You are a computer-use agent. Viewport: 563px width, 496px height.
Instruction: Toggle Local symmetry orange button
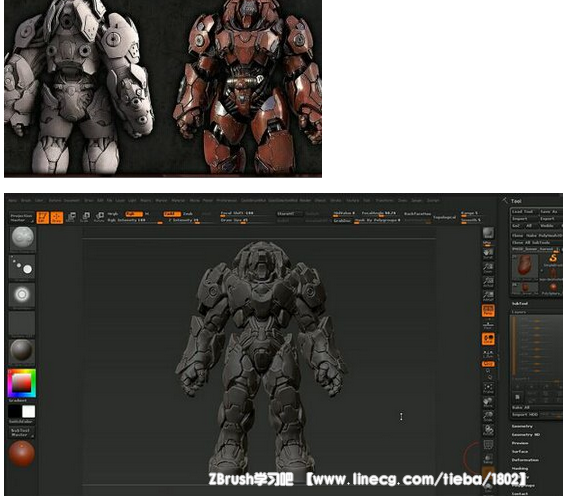[x=488, y=339]
